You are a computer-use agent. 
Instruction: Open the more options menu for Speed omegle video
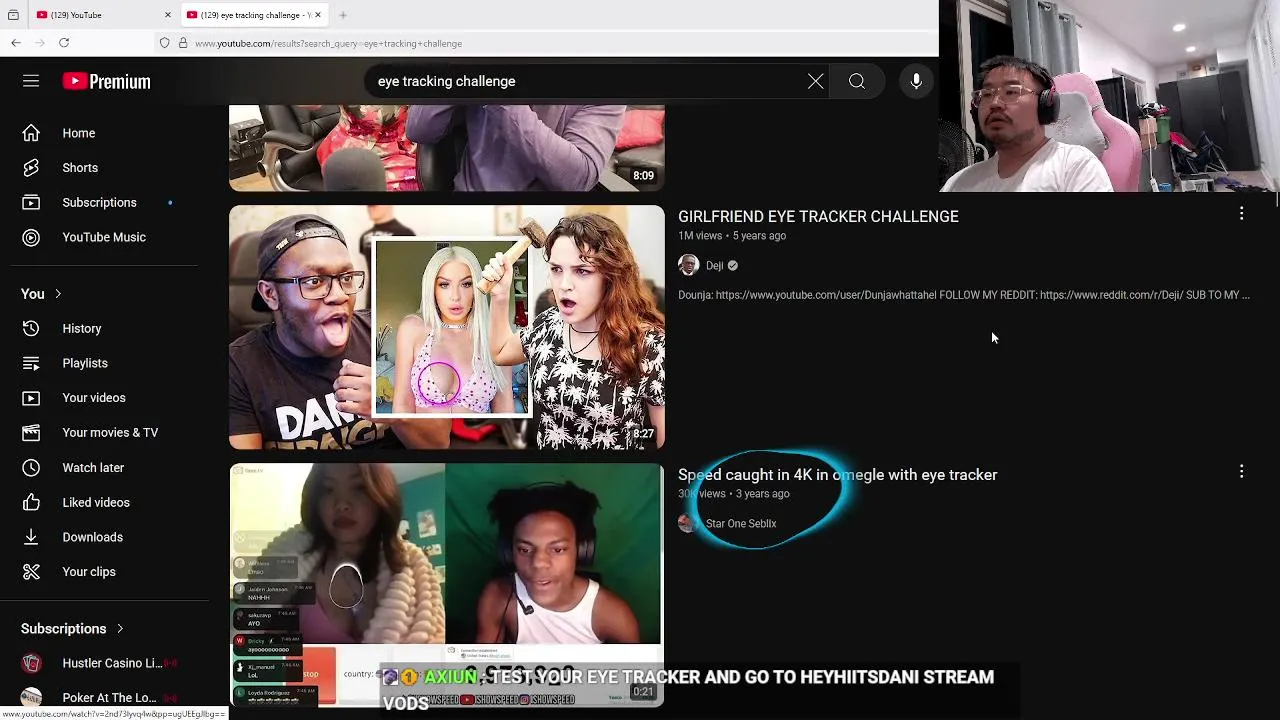1241,471
